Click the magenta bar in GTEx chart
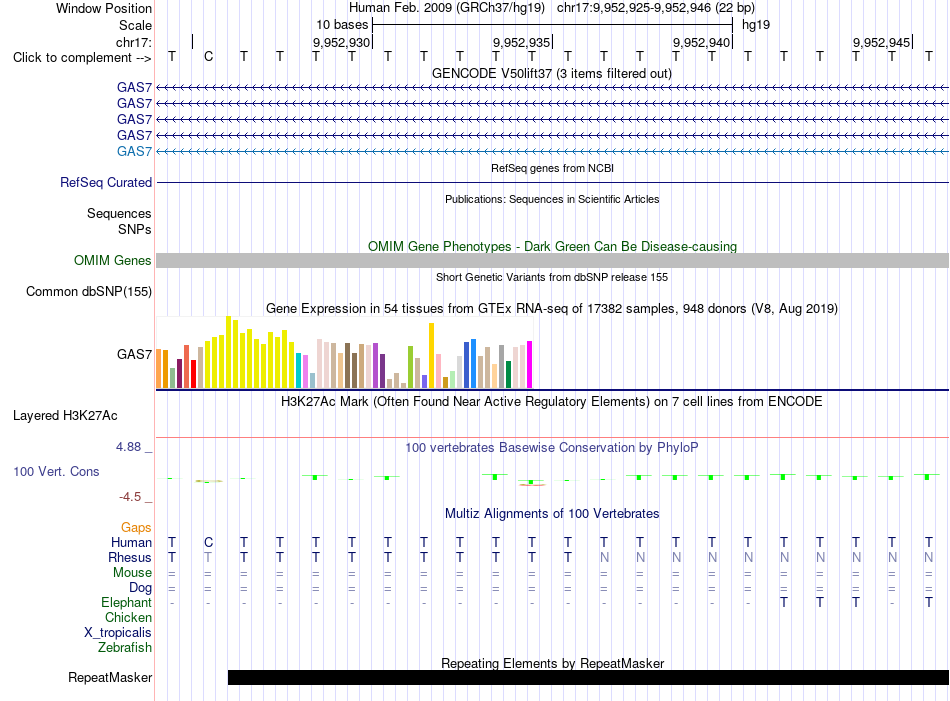 (530, 364)
